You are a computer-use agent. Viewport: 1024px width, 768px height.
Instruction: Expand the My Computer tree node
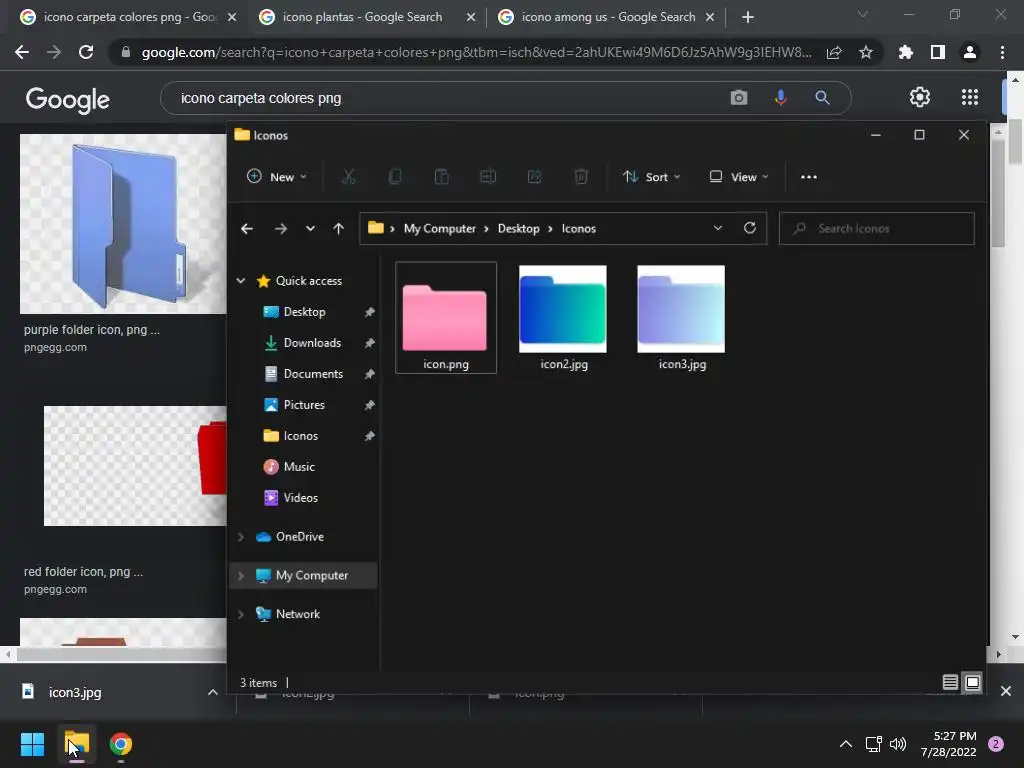click(x=241, y=575)
